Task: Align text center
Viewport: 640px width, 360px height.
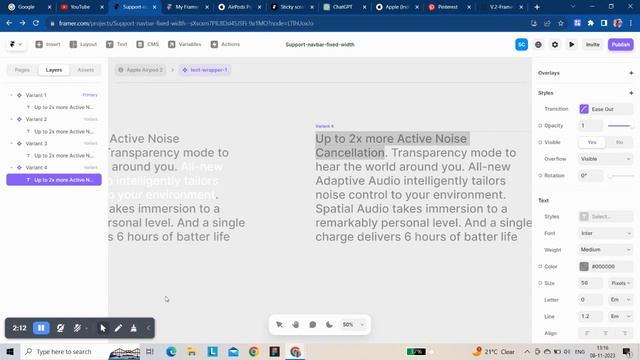Action: [606, 333]
